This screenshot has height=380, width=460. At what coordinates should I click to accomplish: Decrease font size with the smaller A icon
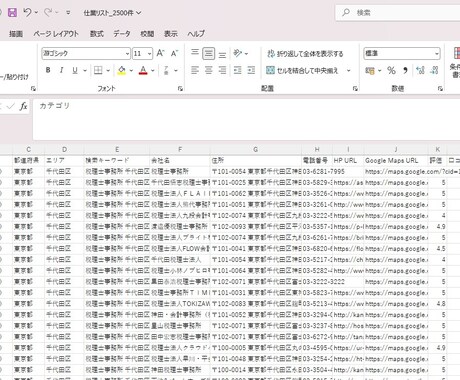174,53
